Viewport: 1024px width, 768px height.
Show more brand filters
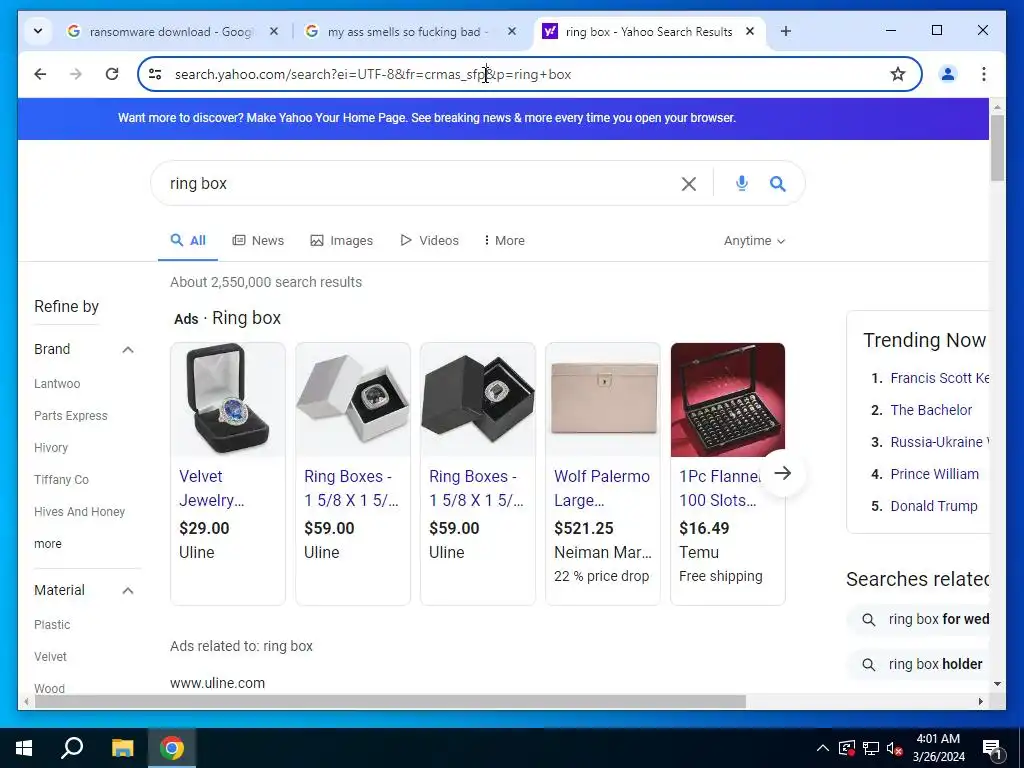48,544
